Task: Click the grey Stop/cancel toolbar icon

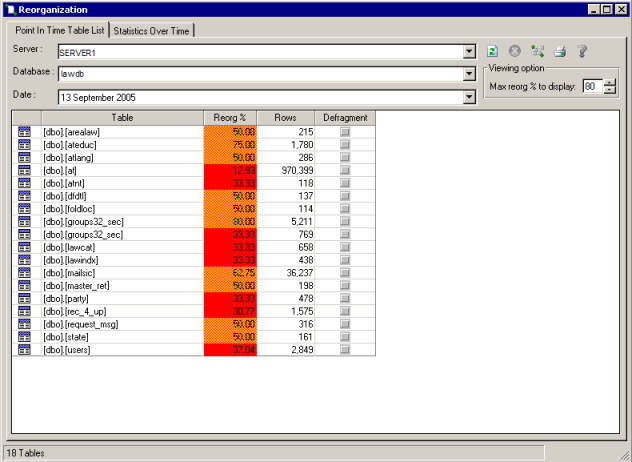Action: tap(515, 51)
